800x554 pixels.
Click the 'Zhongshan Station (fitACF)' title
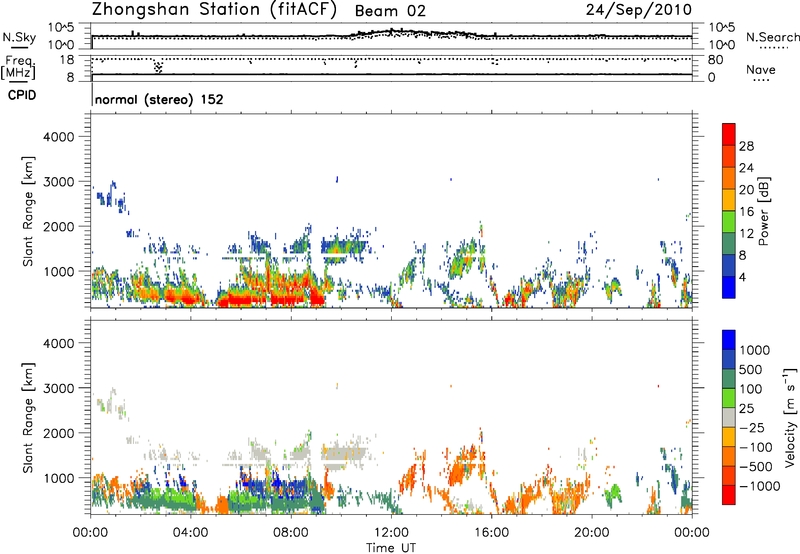click(214, 10)
